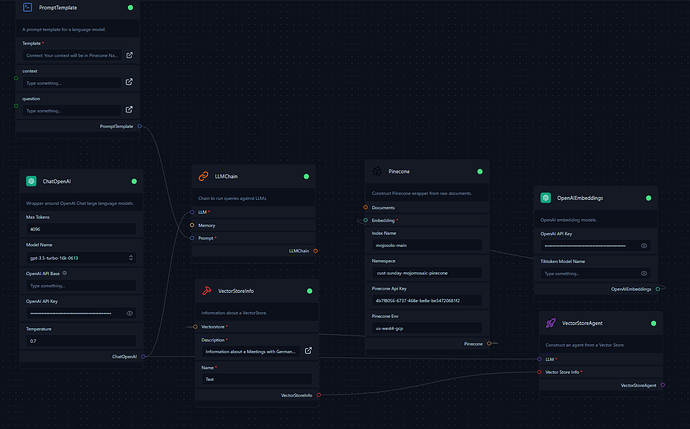Show ChatOpenAI API key with eye icon
The image size is (690, 429).
(129, 313)
